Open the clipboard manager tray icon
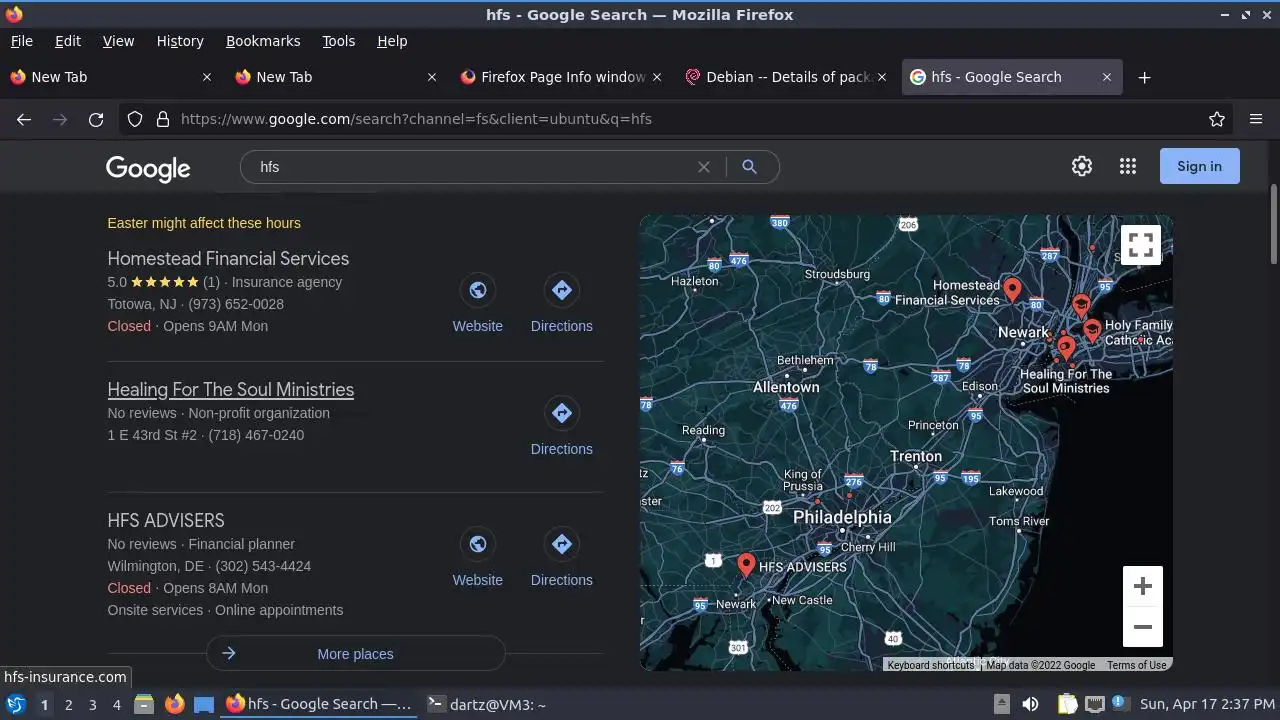This screenshot has width=1280, height=720. [1067, 704]
